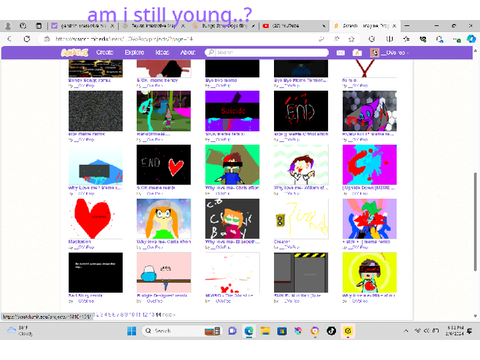Expand the user account dropdown
This screenshot has height=360, width=480.
390,53
